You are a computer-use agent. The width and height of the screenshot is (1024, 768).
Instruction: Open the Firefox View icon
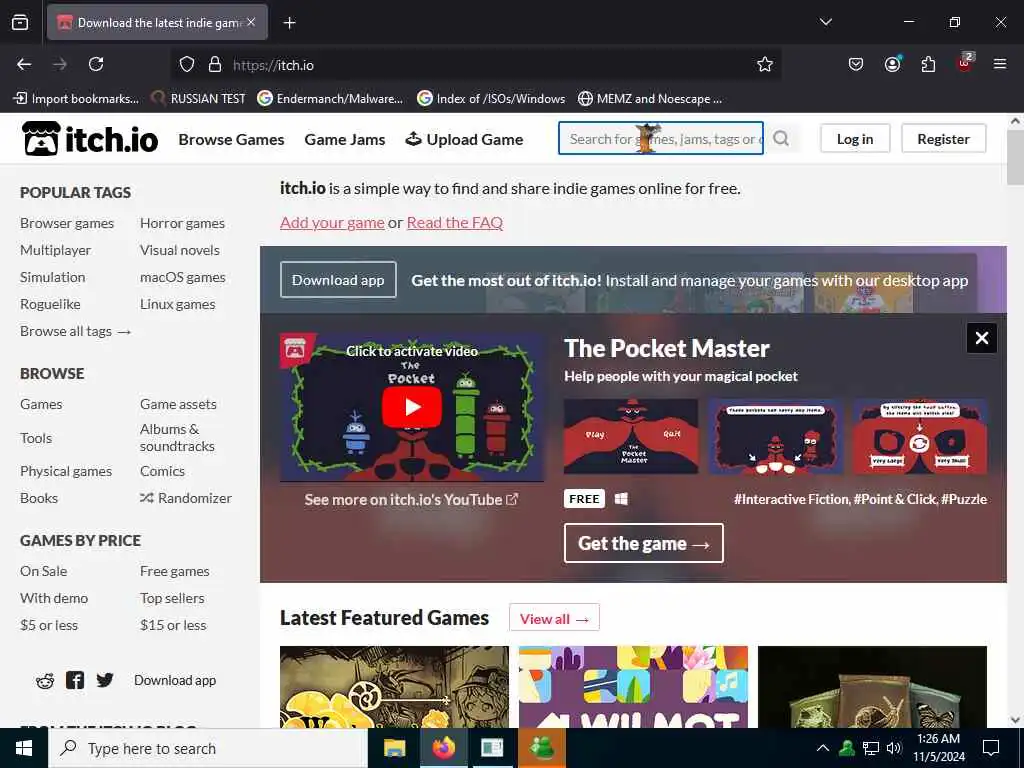point(20,22)
